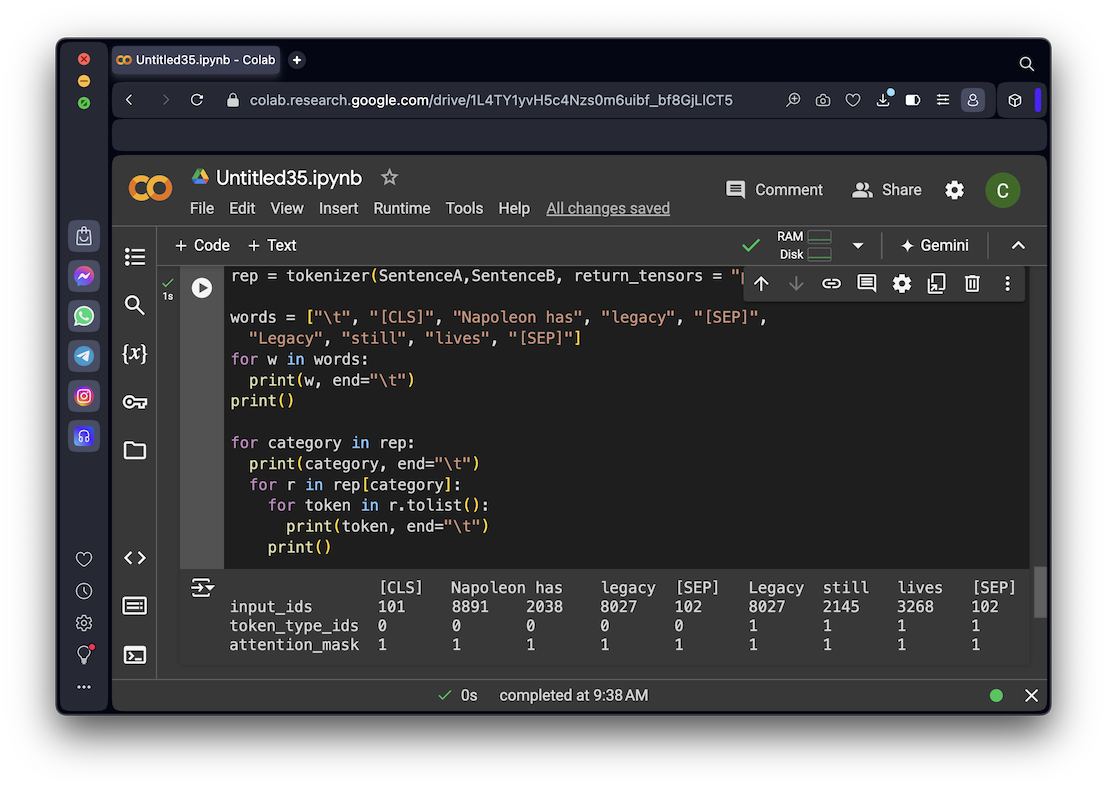1107x789 pixels.
Task: Open the Runtime menu
Action: tap(401, 208)
